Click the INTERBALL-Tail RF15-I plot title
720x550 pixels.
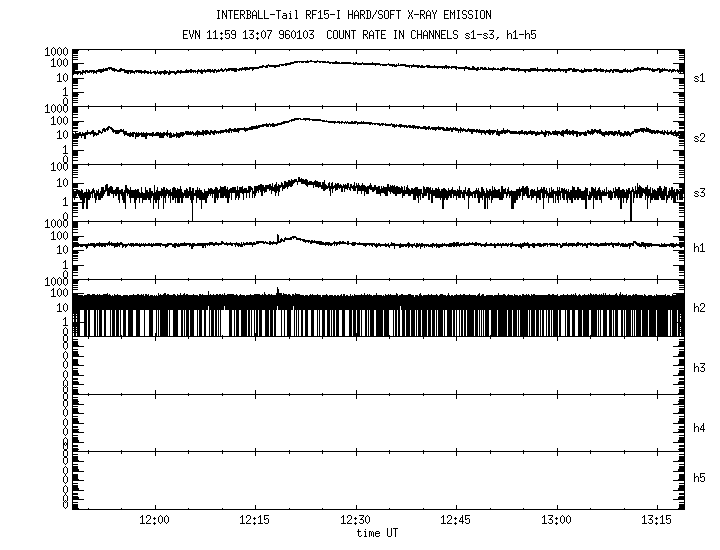[x=353, y=15]
